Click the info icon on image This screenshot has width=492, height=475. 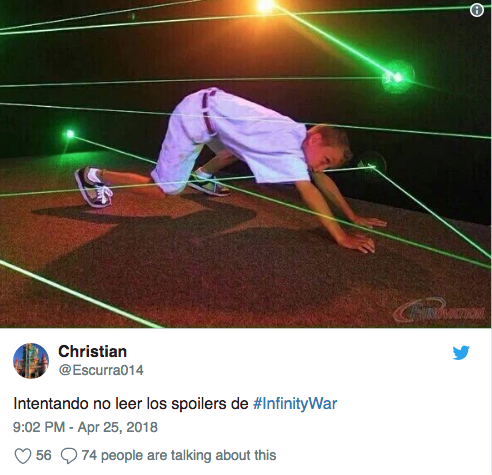(477, 10)
